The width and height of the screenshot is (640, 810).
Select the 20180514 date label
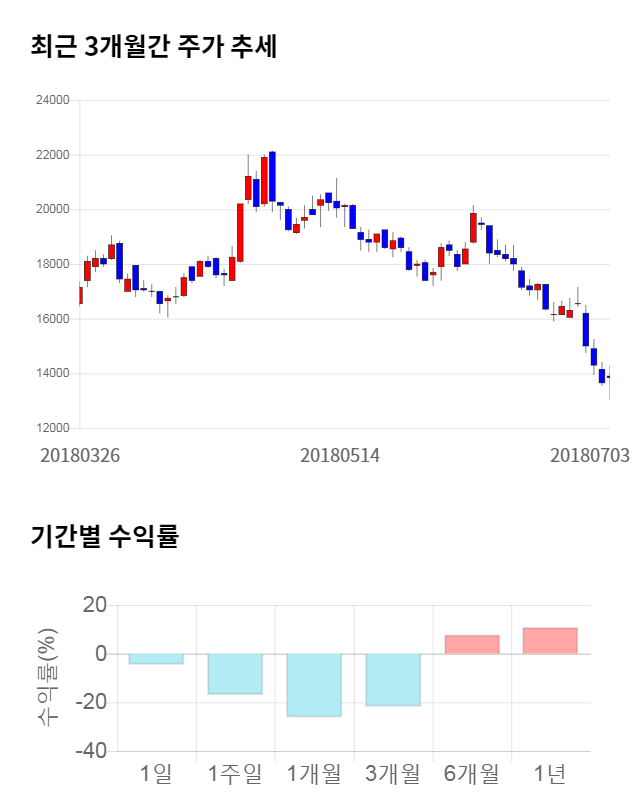coord(340,455)
